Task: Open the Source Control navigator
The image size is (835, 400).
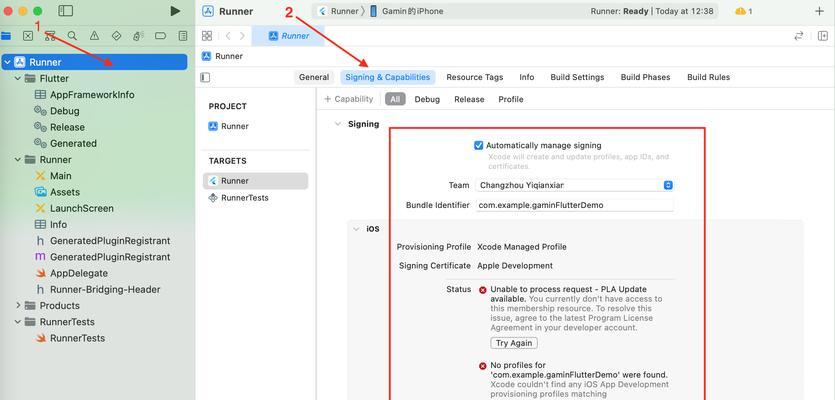Action: click(28, 36)
